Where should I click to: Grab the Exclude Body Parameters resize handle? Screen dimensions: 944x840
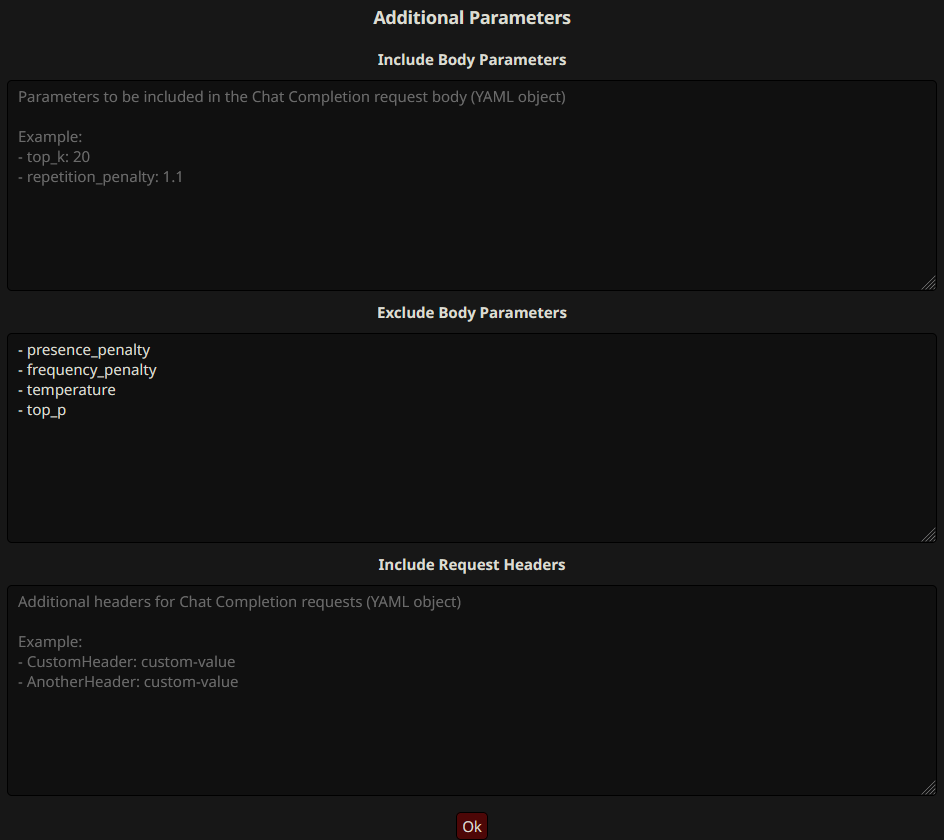pyautogui.click(x=929, y=535)
